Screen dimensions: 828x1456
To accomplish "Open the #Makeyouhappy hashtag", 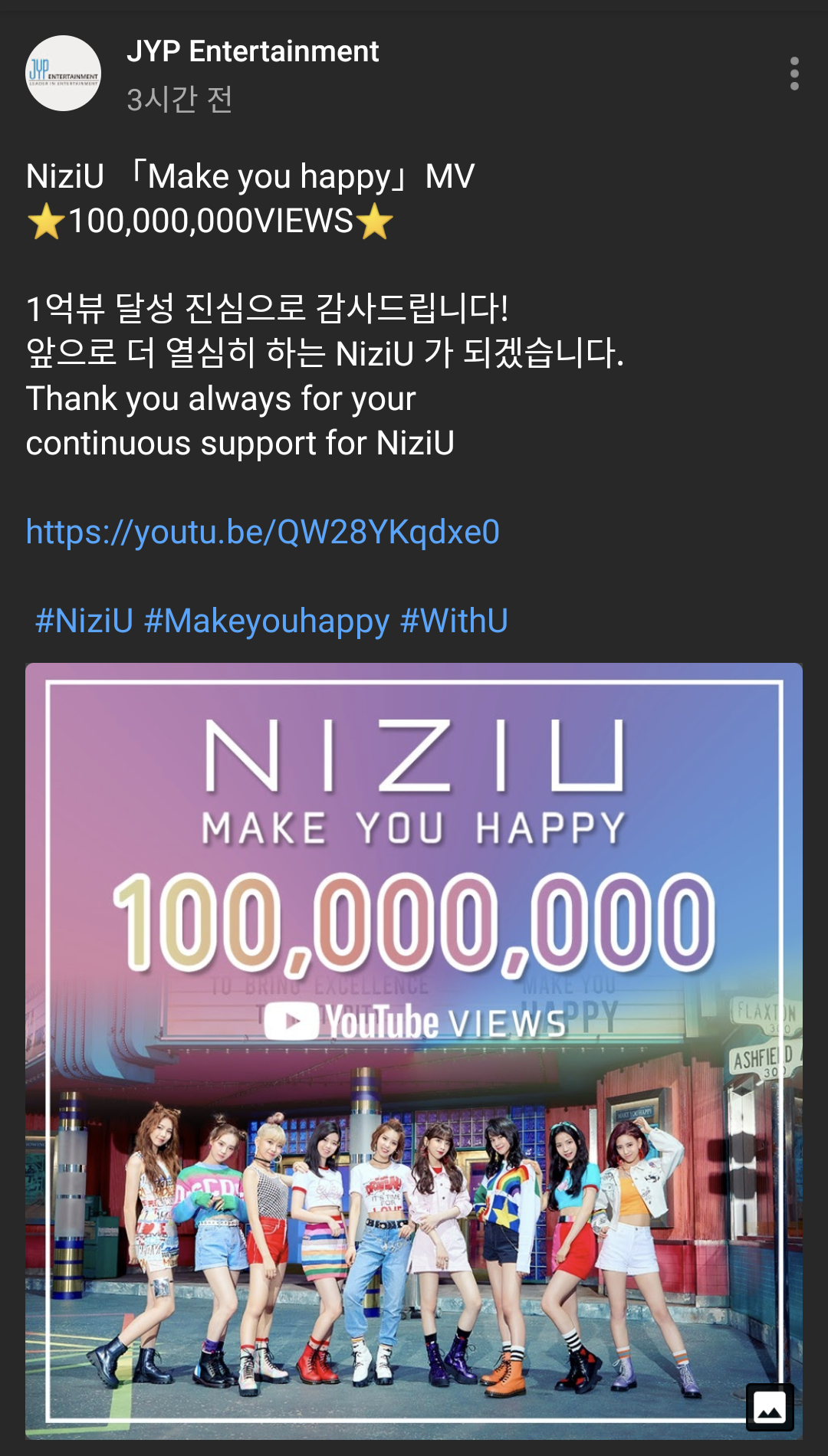I will pyautogui.click(x=267, y=621).
